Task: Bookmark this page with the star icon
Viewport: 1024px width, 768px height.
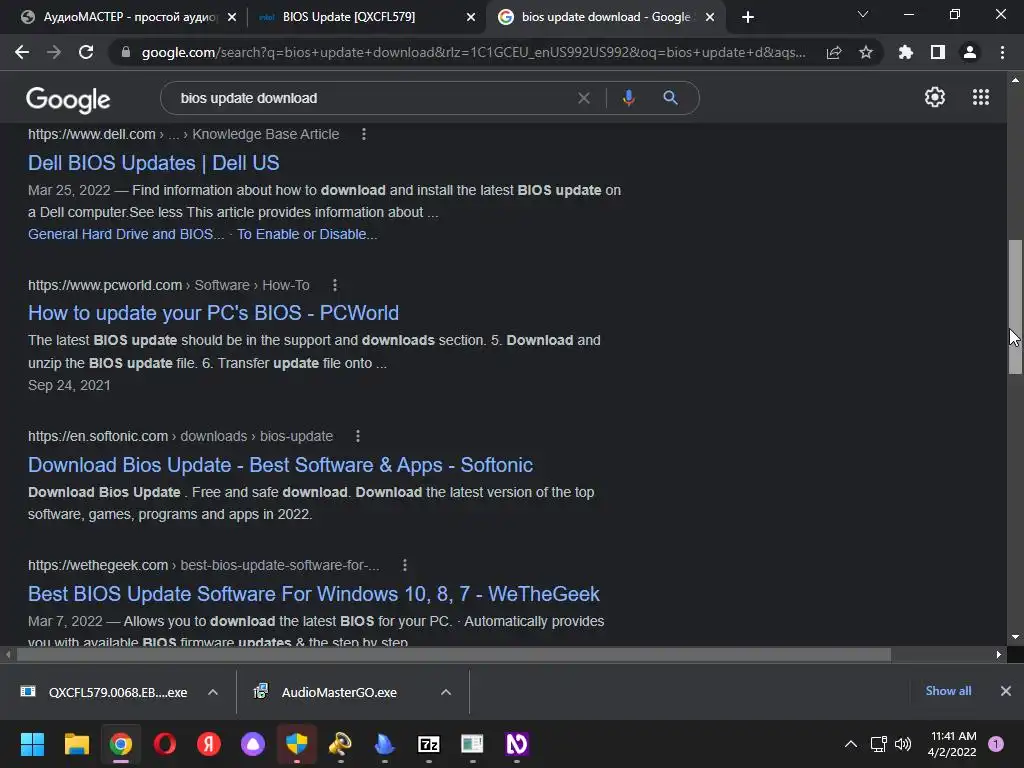Action: click(x=866, y=52)
